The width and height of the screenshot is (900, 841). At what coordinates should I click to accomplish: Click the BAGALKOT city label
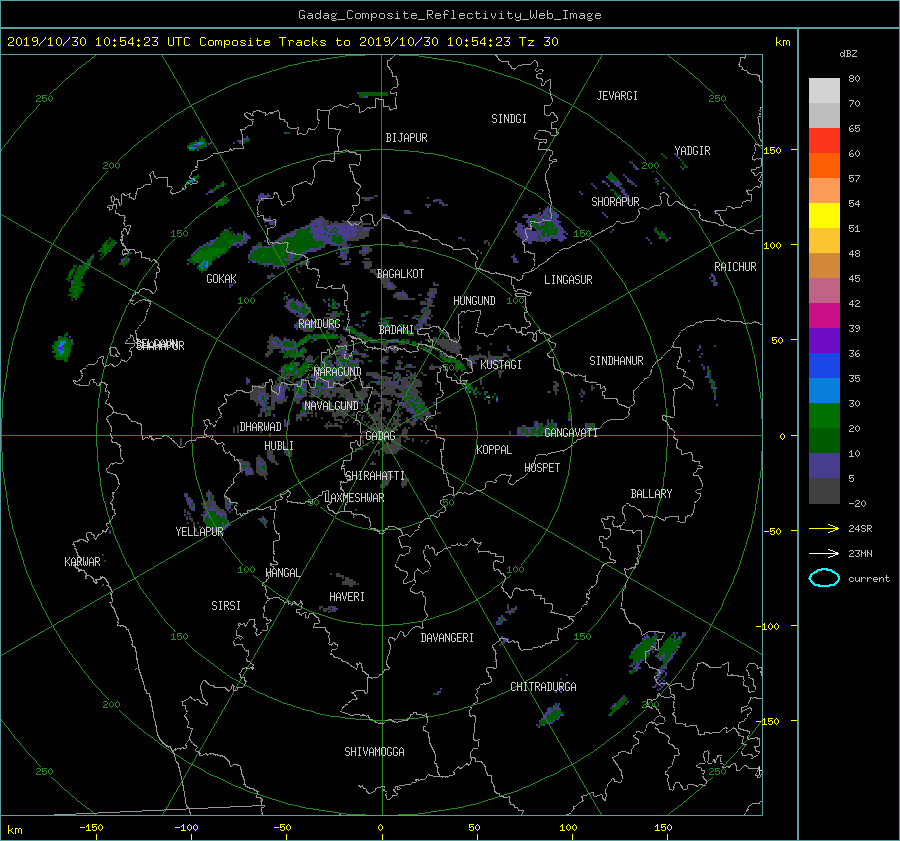[400, 274]
